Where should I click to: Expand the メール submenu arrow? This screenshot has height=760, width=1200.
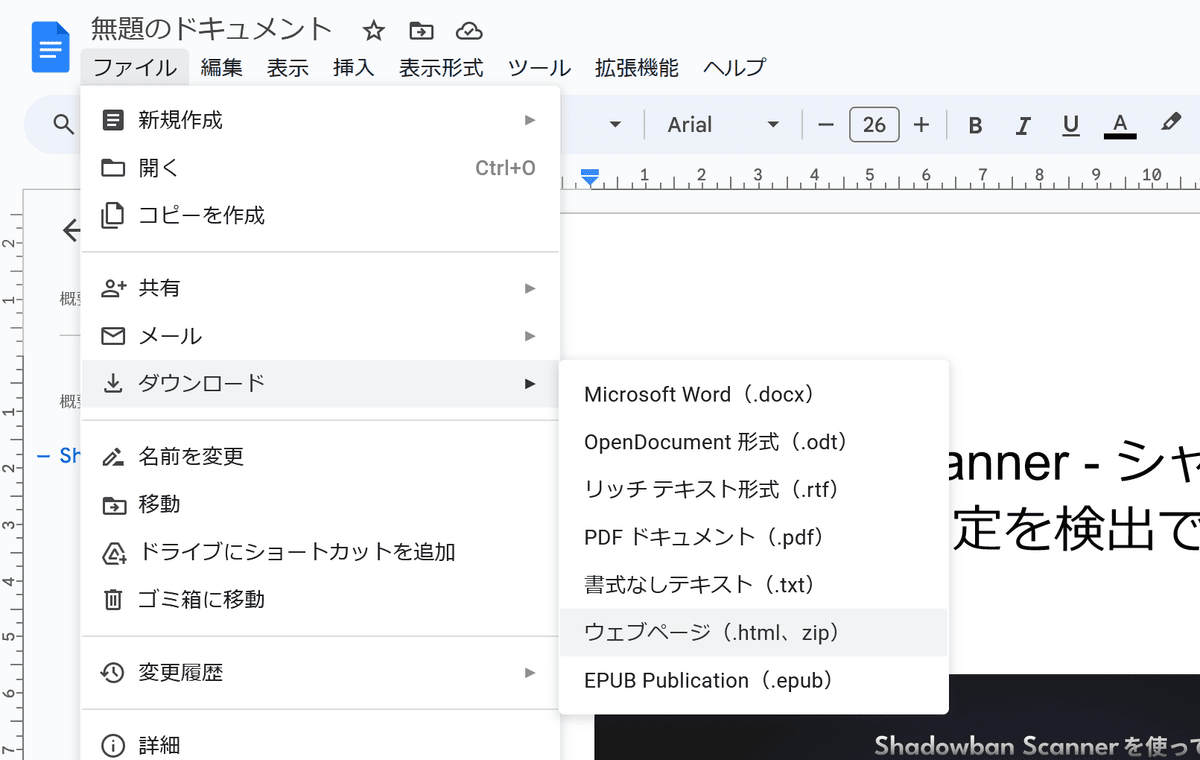(530, 336)
